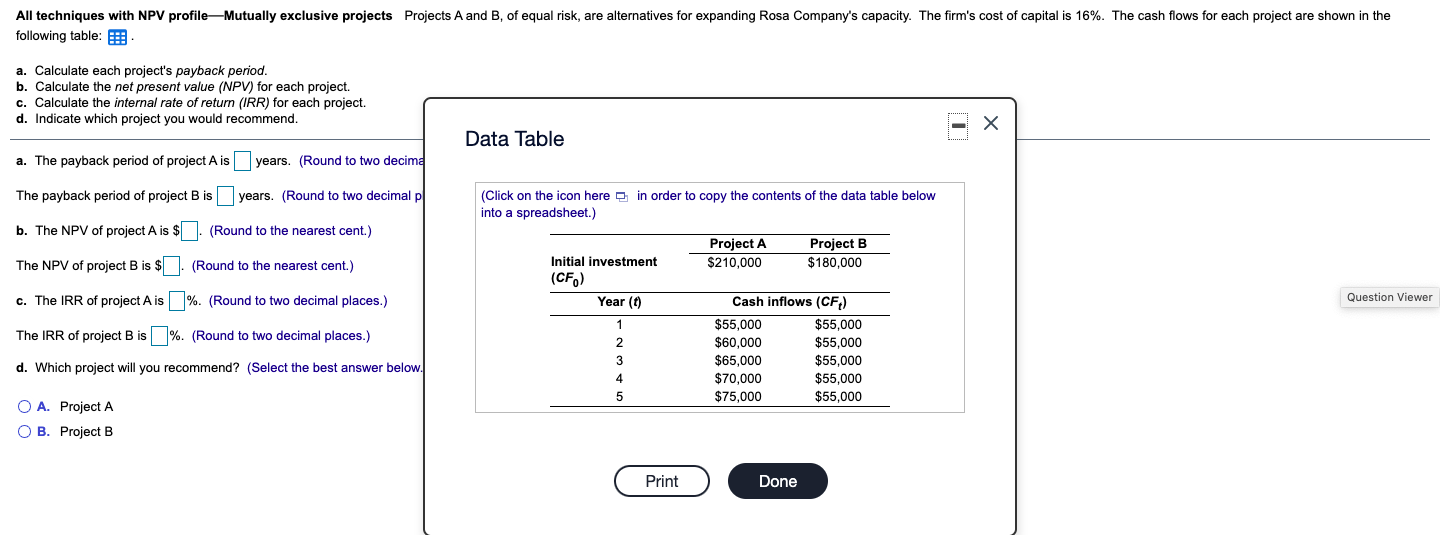Viewport: 1440px width, 535px height.
Task: Click Project A's $210,000 initial investment cell
Action: [734, 262]
